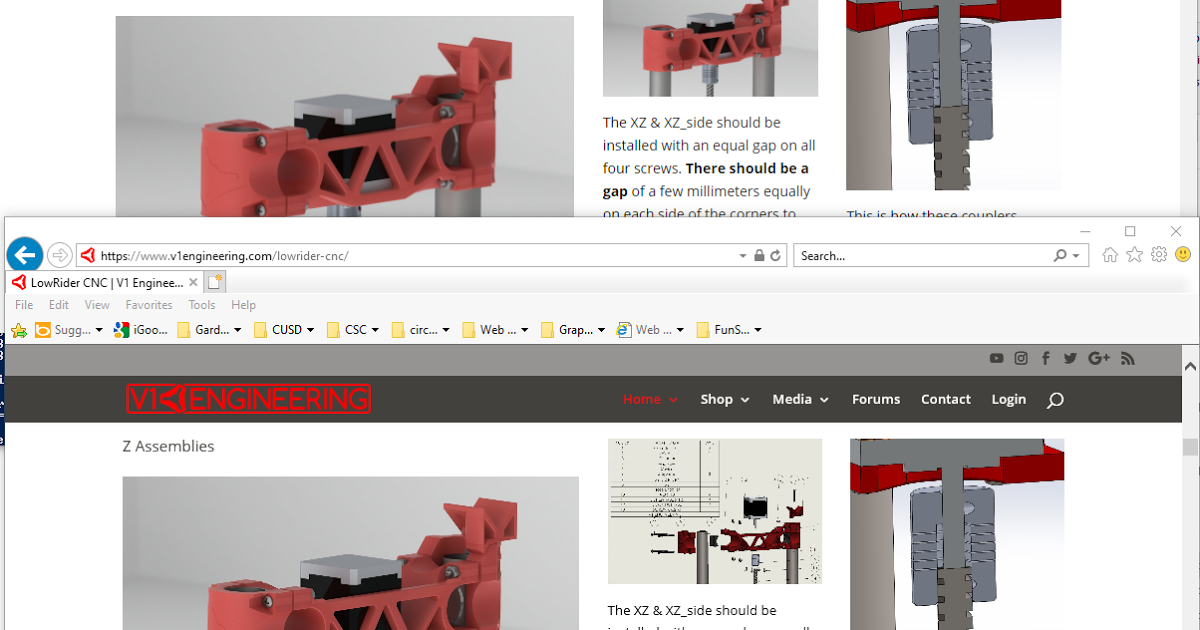Open the Facebook social icon on the site header

click(1046, 358)
